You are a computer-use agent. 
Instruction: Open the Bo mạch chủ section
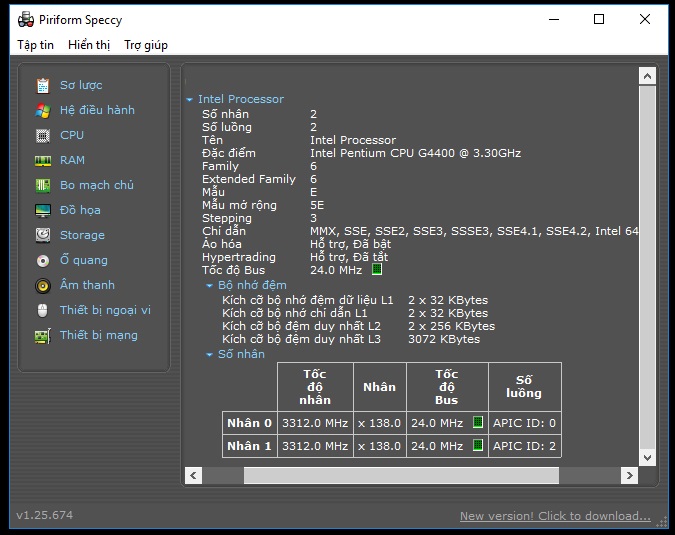click(x=97, y=185)
